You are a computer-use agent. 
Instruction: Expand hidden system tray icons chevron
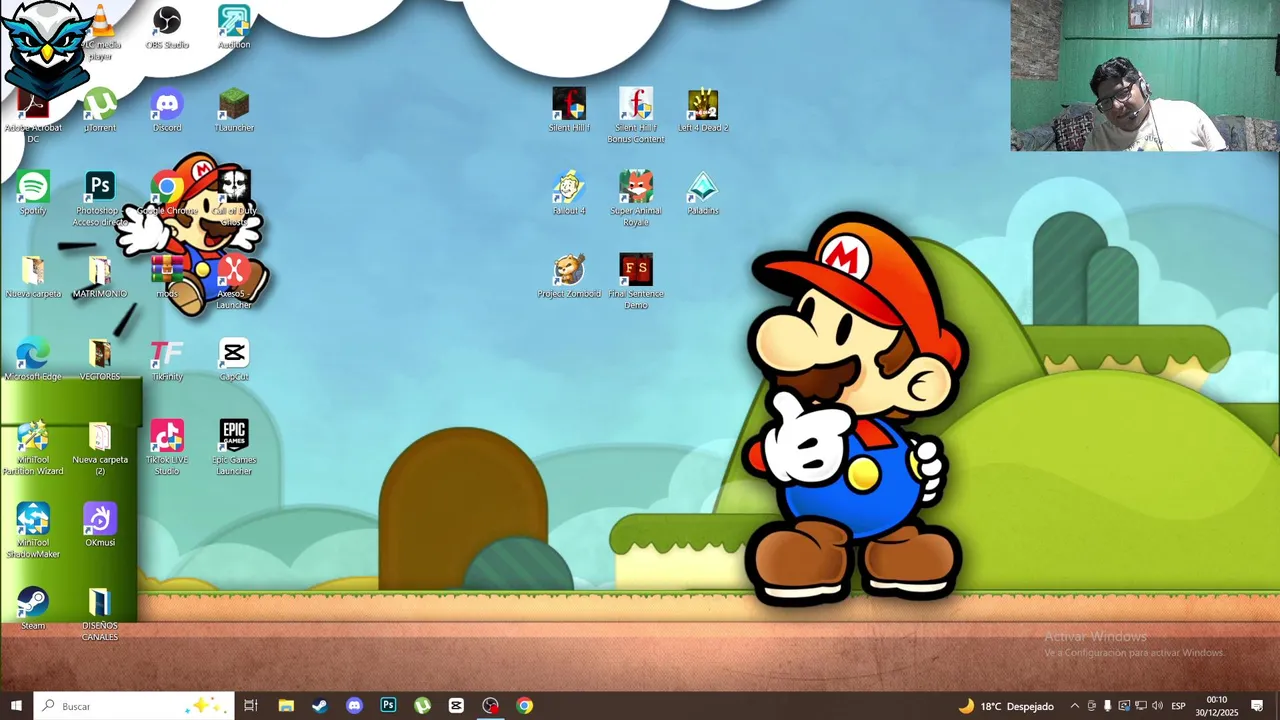tap(1075, 706)
